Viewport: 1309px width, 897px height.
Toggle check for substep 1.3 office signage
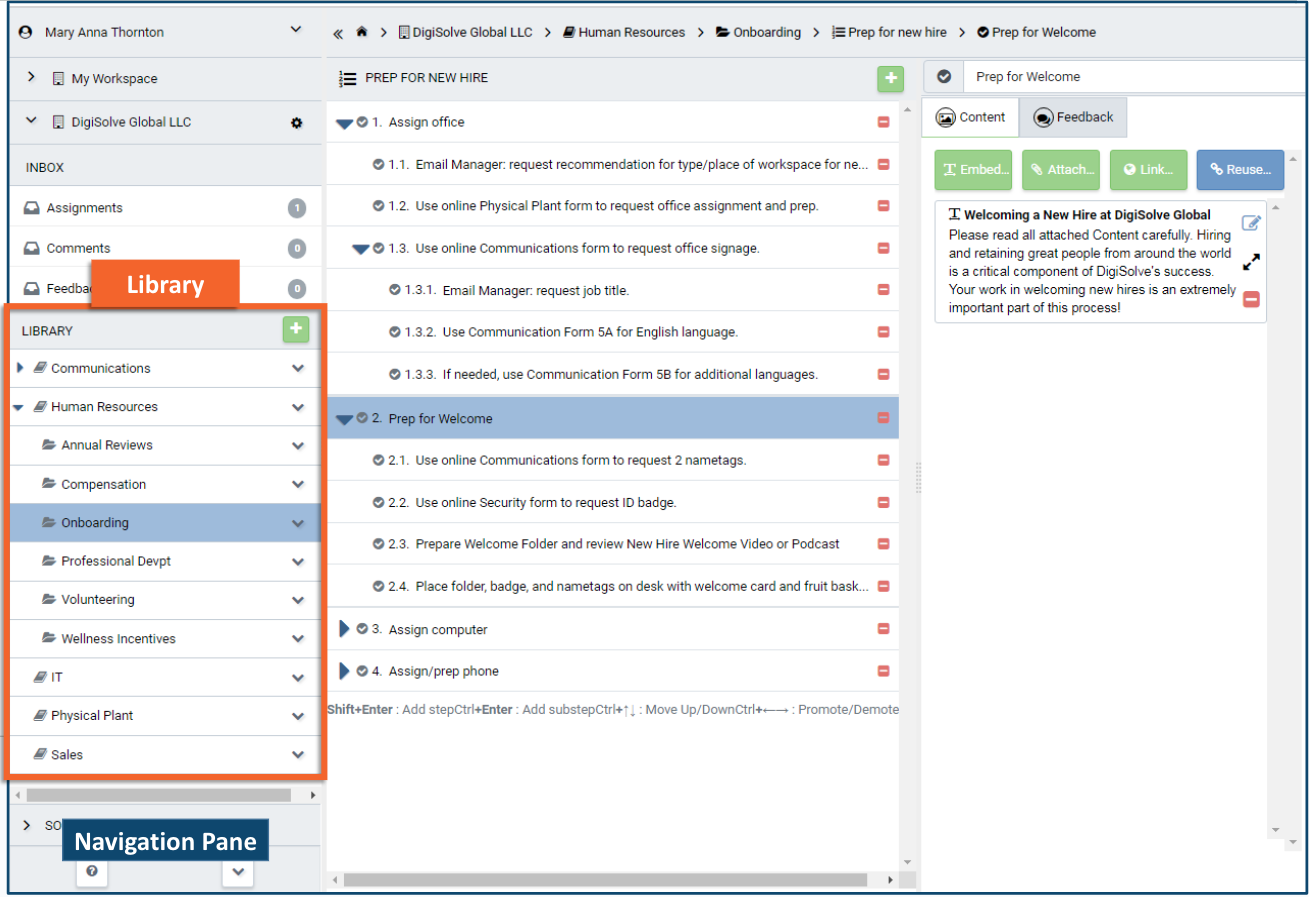[379, 248]
